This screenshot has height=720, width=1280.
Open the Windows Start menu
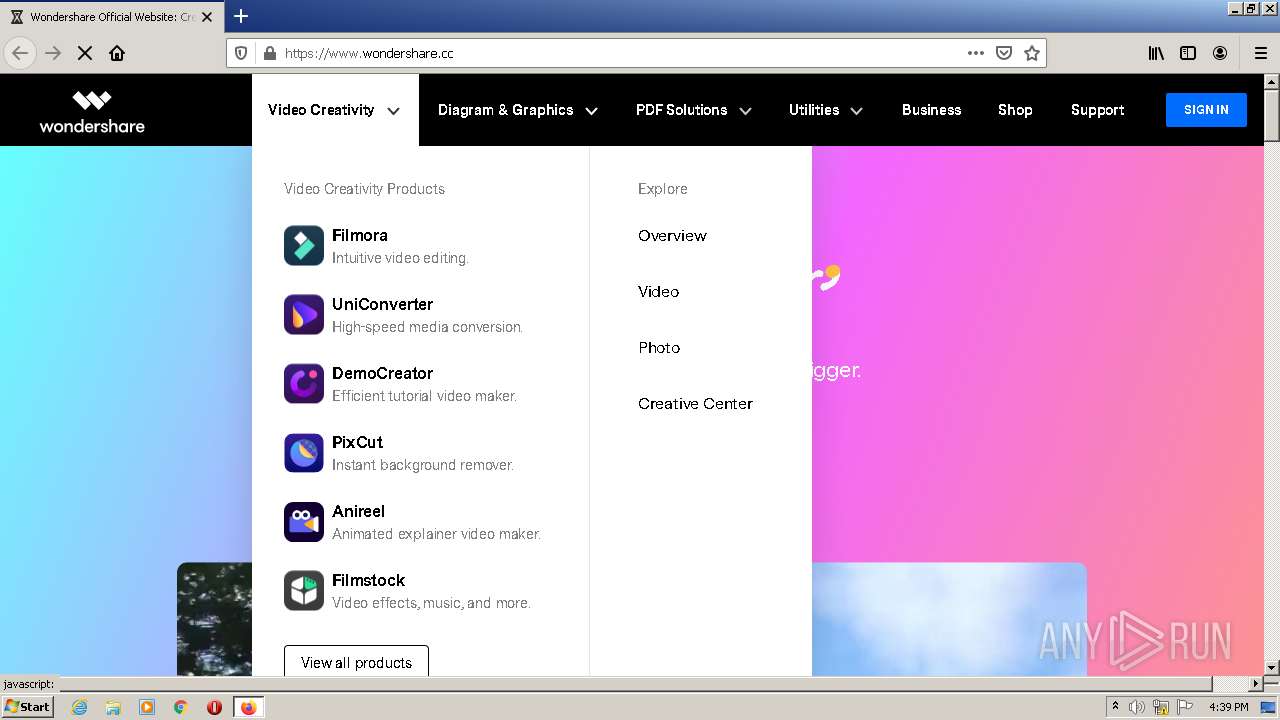[x=27, y=707]
